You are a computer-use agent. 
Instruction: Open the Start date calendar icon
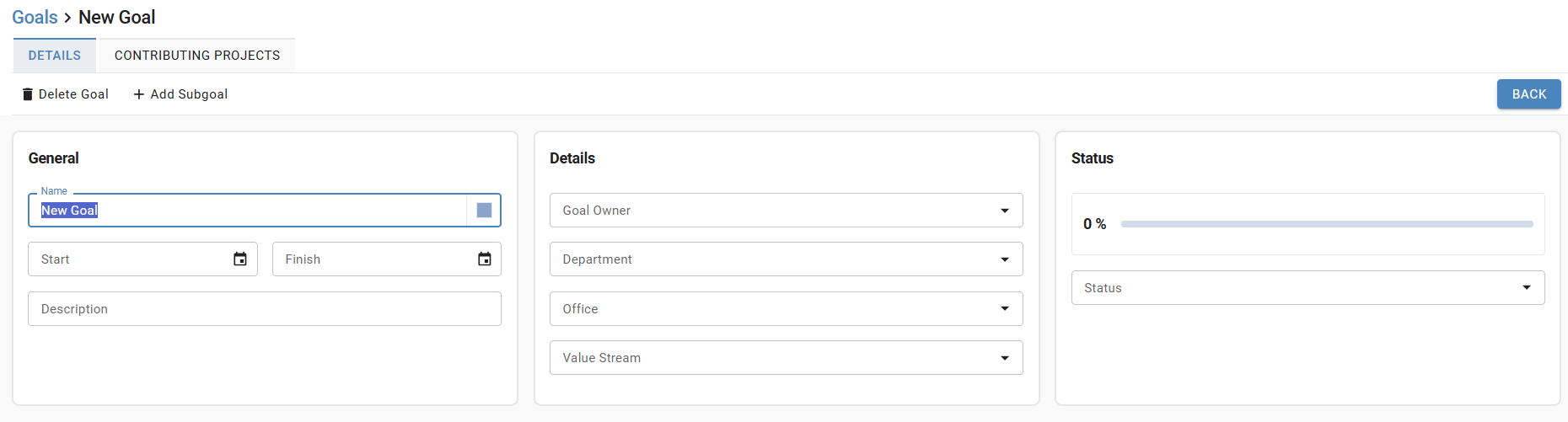click(240, 259)
